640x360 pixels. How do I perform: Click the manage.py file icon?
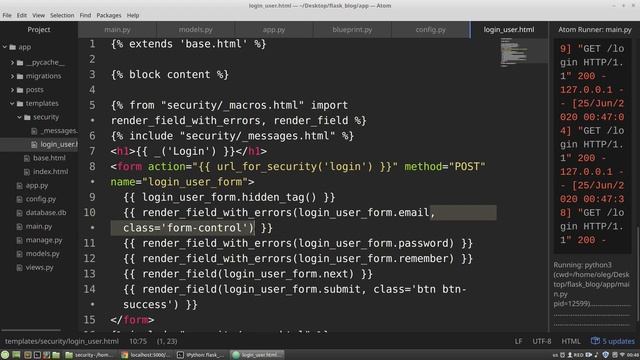tap(19, 240)
